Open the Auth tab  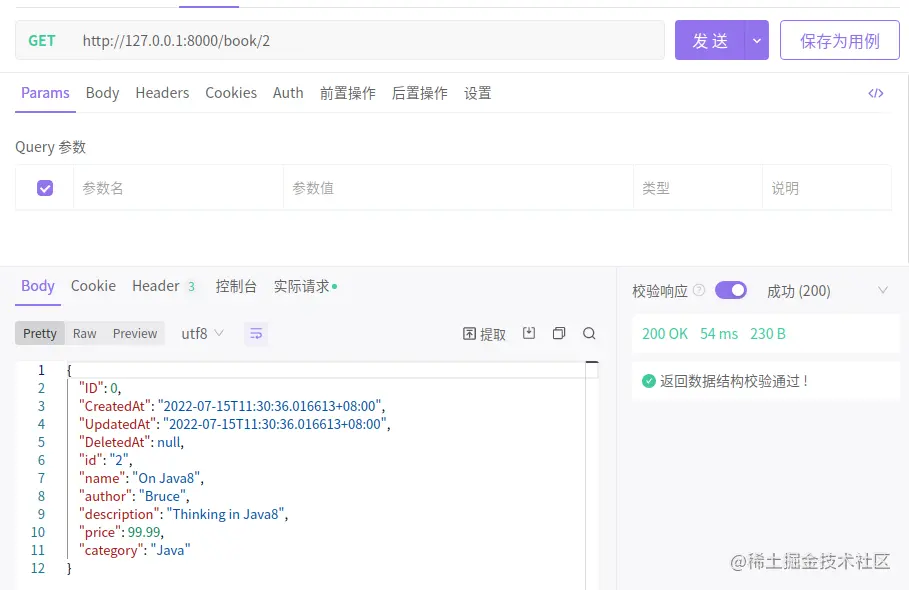pyautogui.click(x=288, y=93)
